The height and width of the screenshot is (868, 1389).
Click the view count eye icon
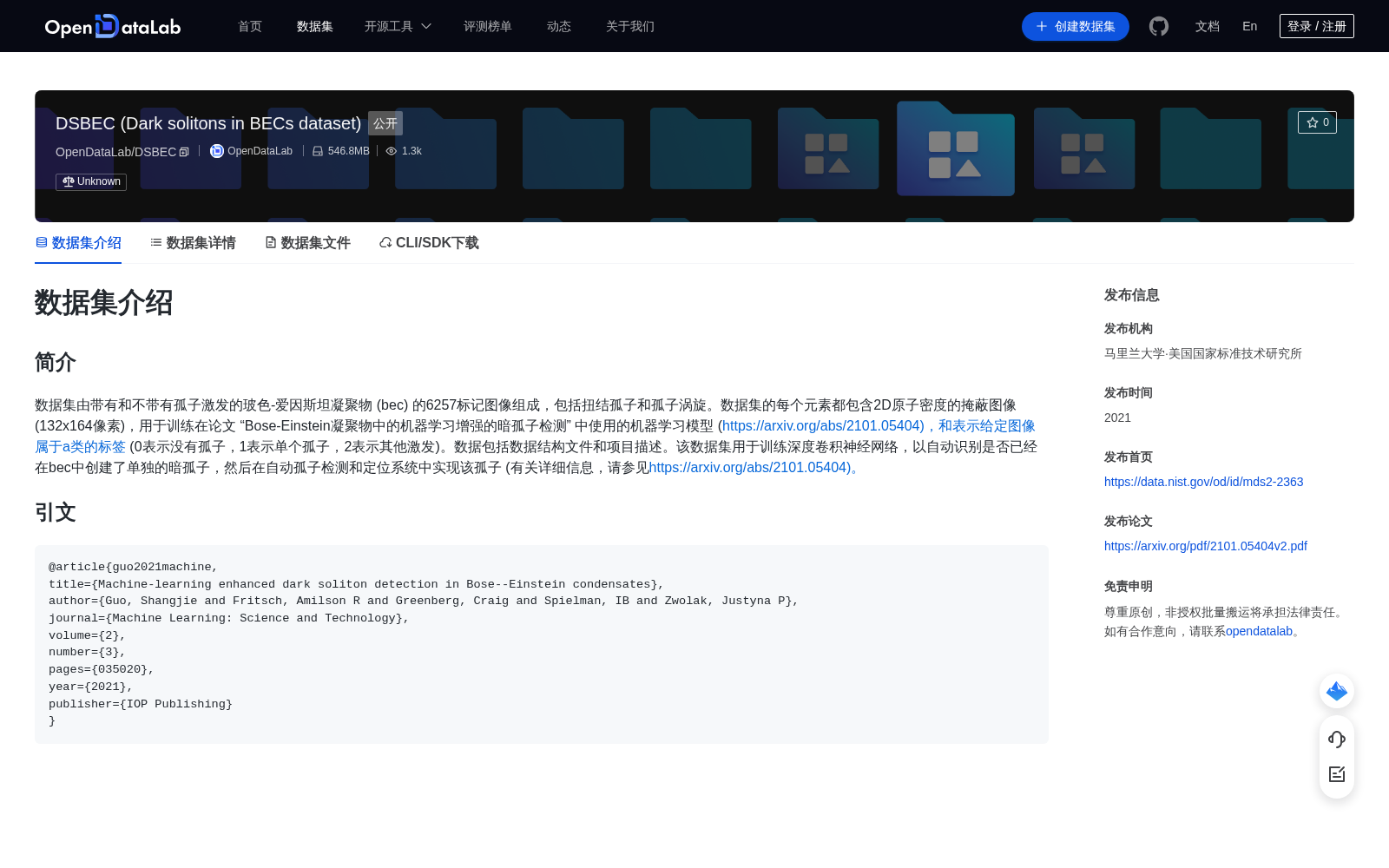click(x=392, y=151)
